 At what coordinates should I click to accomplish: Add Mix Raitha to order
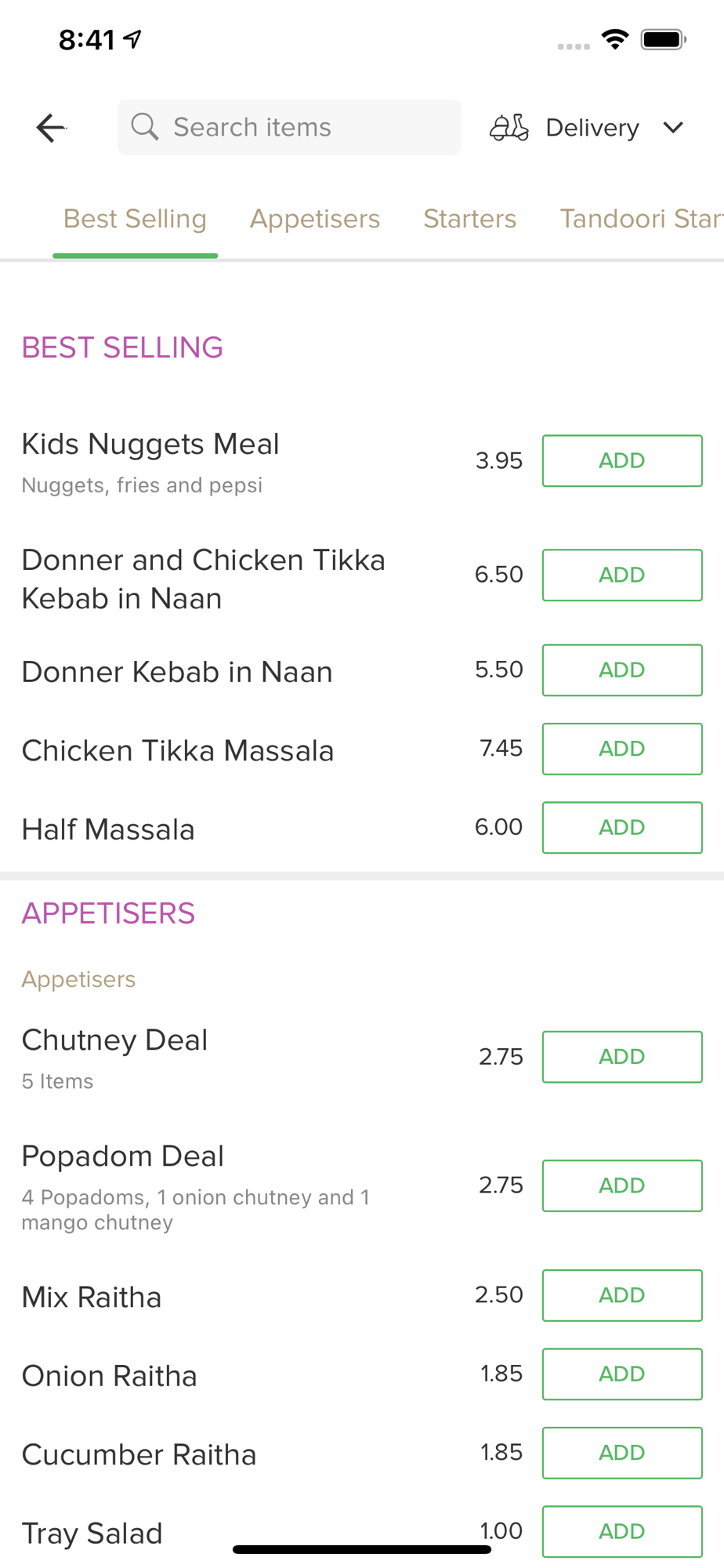[622, 1295]
